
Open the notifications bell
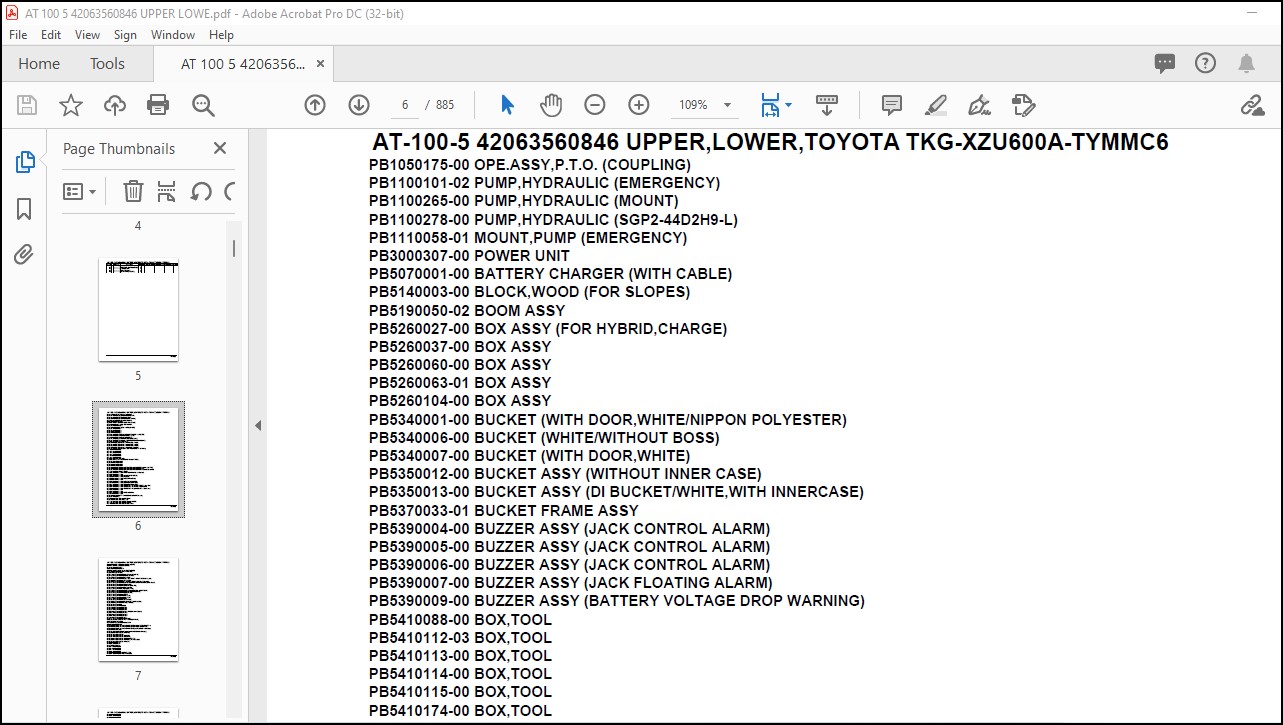coord(1246,63)
